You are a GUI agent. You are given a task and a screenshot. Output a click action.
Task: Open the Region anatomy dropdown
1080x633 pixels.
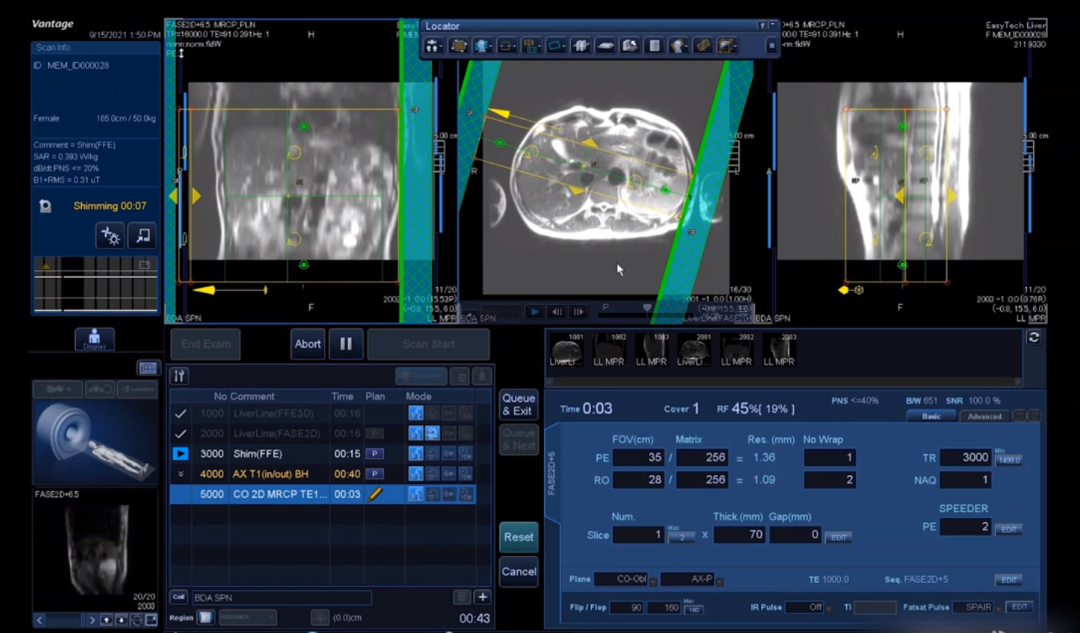248,617
